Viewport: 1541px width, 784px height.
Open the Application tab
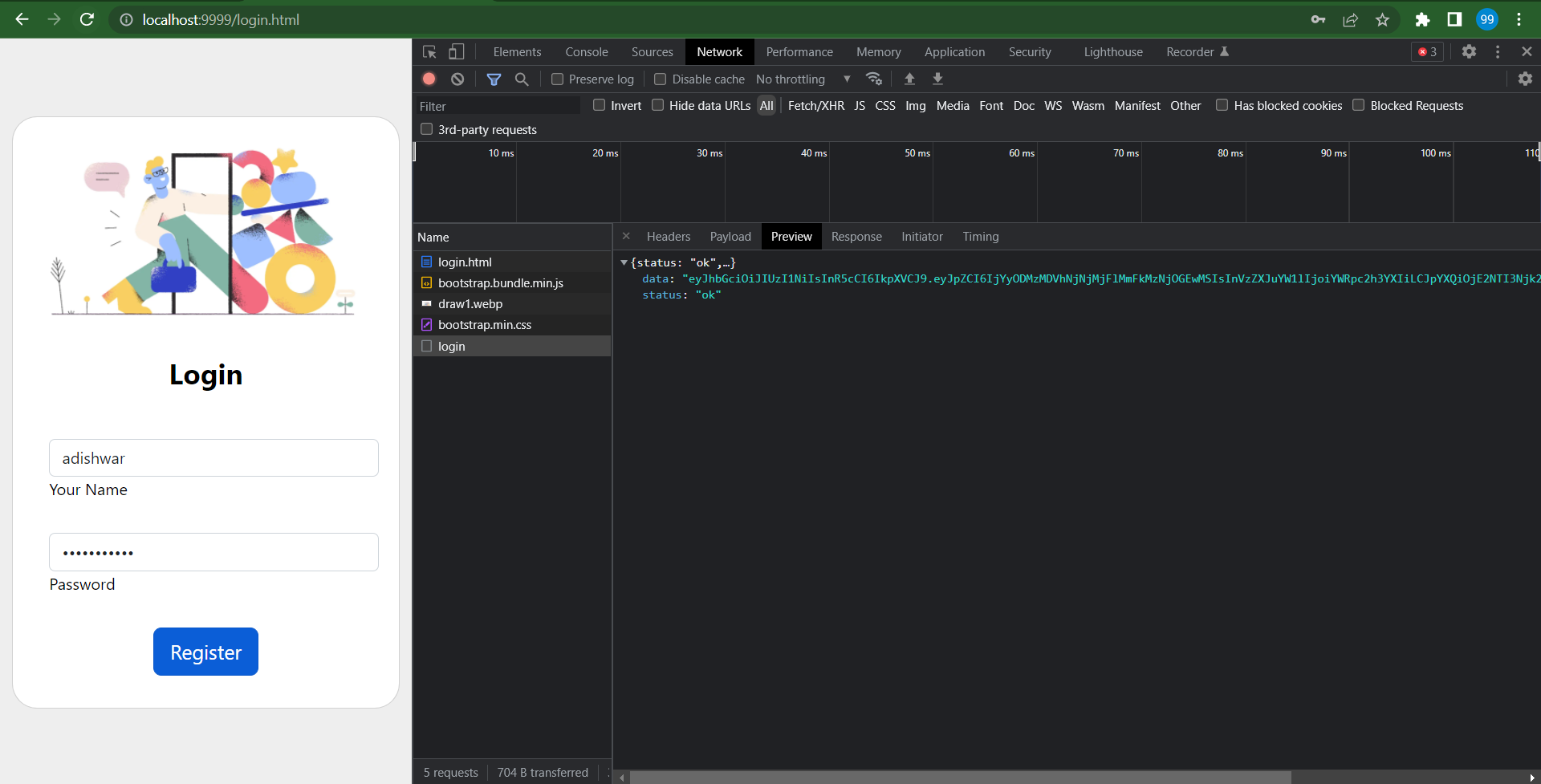(954, 52)
